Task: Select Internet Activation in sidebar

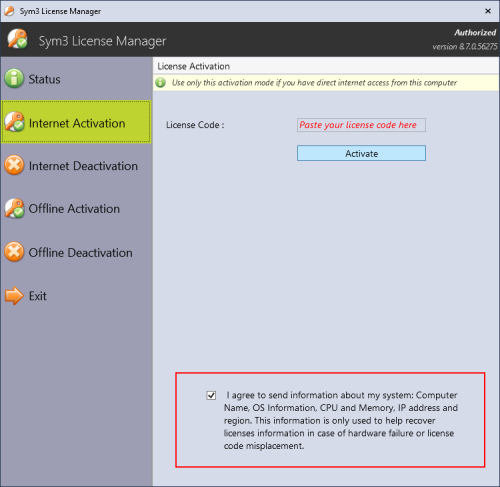Action: (x=76, y=122)
